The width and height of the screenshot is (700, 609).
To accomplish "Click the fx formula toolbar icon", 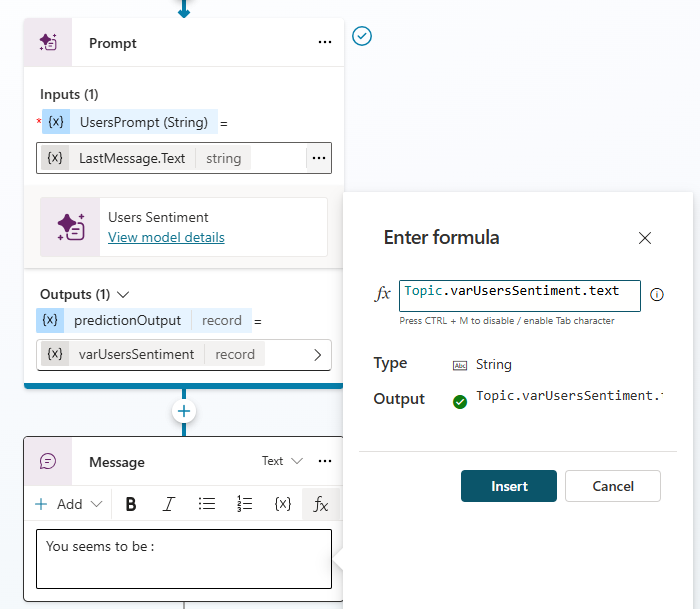I will pos(321,504).
